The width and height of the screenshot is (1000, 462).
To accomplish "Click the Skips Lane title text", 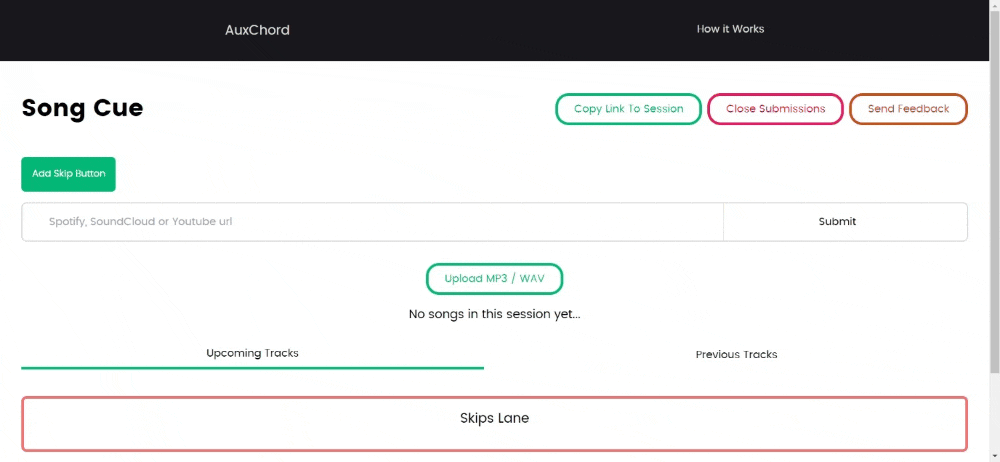I will (x=494, y=418).
